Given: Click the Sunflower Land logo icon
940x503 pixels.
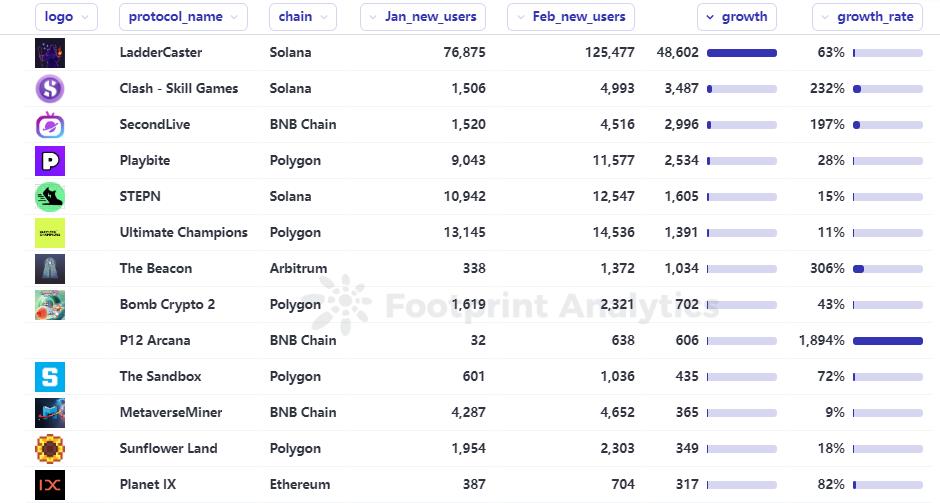Looking at the screenshot, I should [x=49, y=449].
